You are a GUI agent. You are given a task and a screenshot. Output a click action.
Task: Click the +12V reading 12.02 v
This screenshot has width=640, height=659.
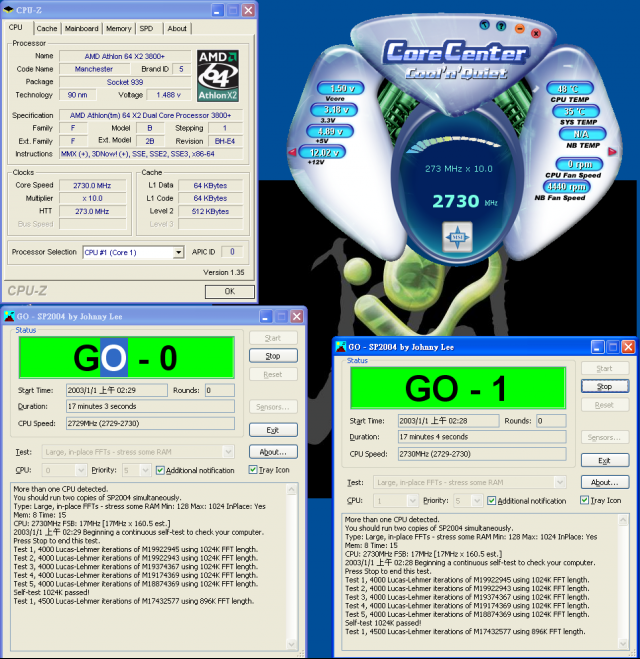(x=322, y=152)
